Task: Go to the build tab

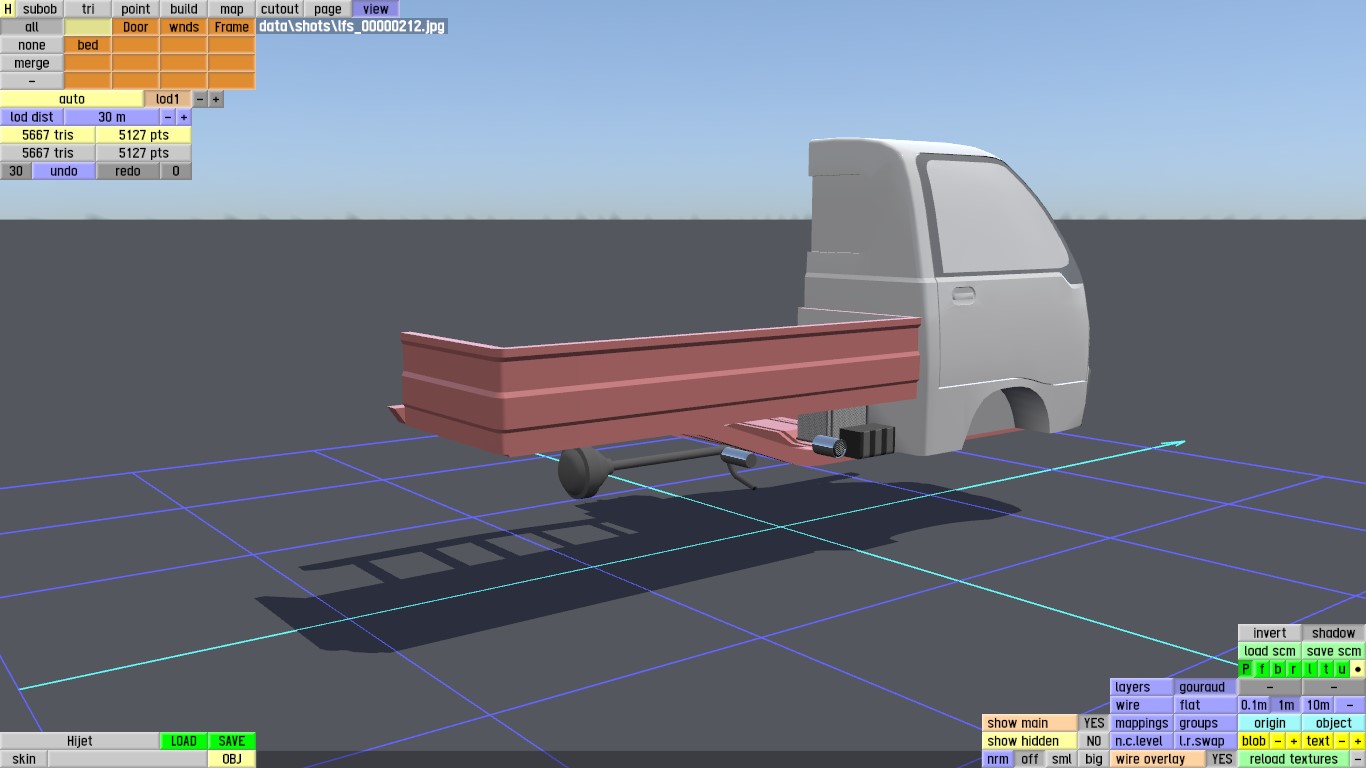Action: [184, 9]
